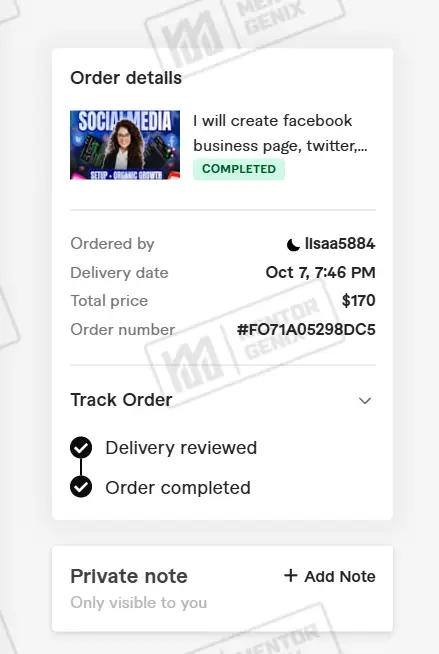Image resolution: width=439 pixels, height=654 pixels.
Task: Open the social media gig thumbnail
Action: (x=125, y=145)
